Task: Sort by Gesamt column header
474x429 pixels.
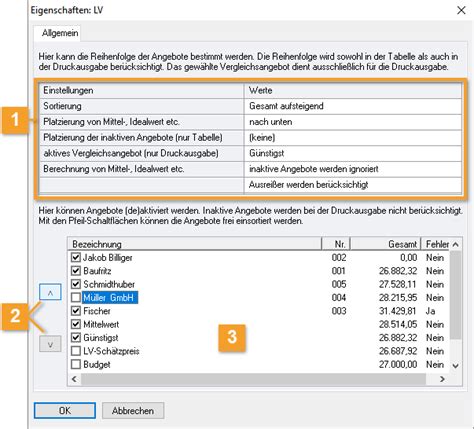Action: click(x=386, y=244)
